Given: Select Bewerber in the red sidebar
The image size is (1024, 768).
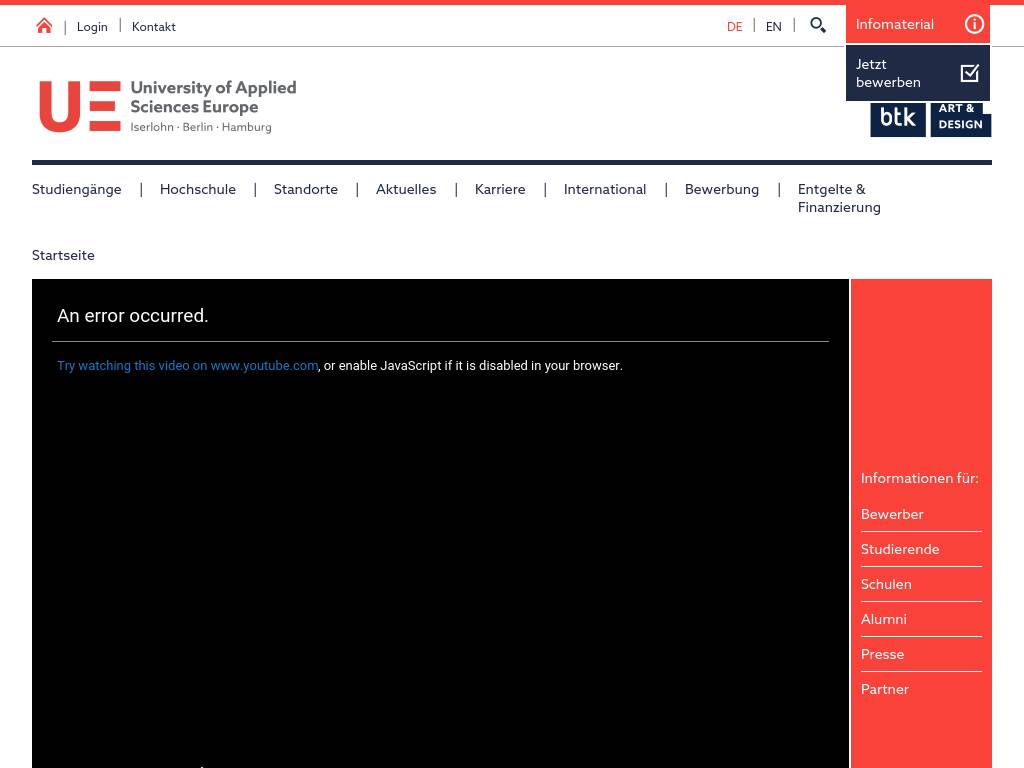Looking at the screenshot, I should tap(892, 514).
